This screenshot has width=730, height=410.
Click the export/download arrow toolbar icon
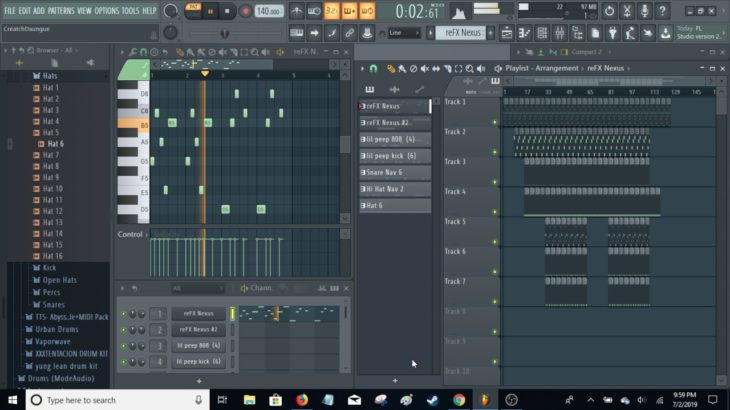point(666,33)
